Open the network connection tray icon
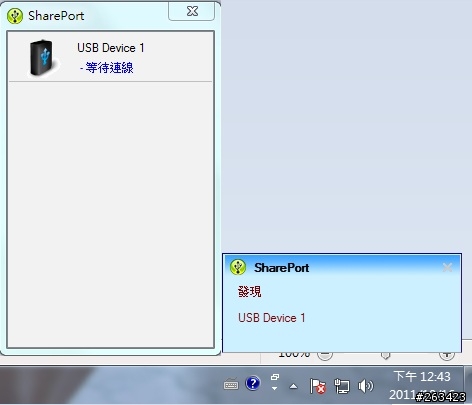Screen dimensions: 472x405 tap(342, 386)
